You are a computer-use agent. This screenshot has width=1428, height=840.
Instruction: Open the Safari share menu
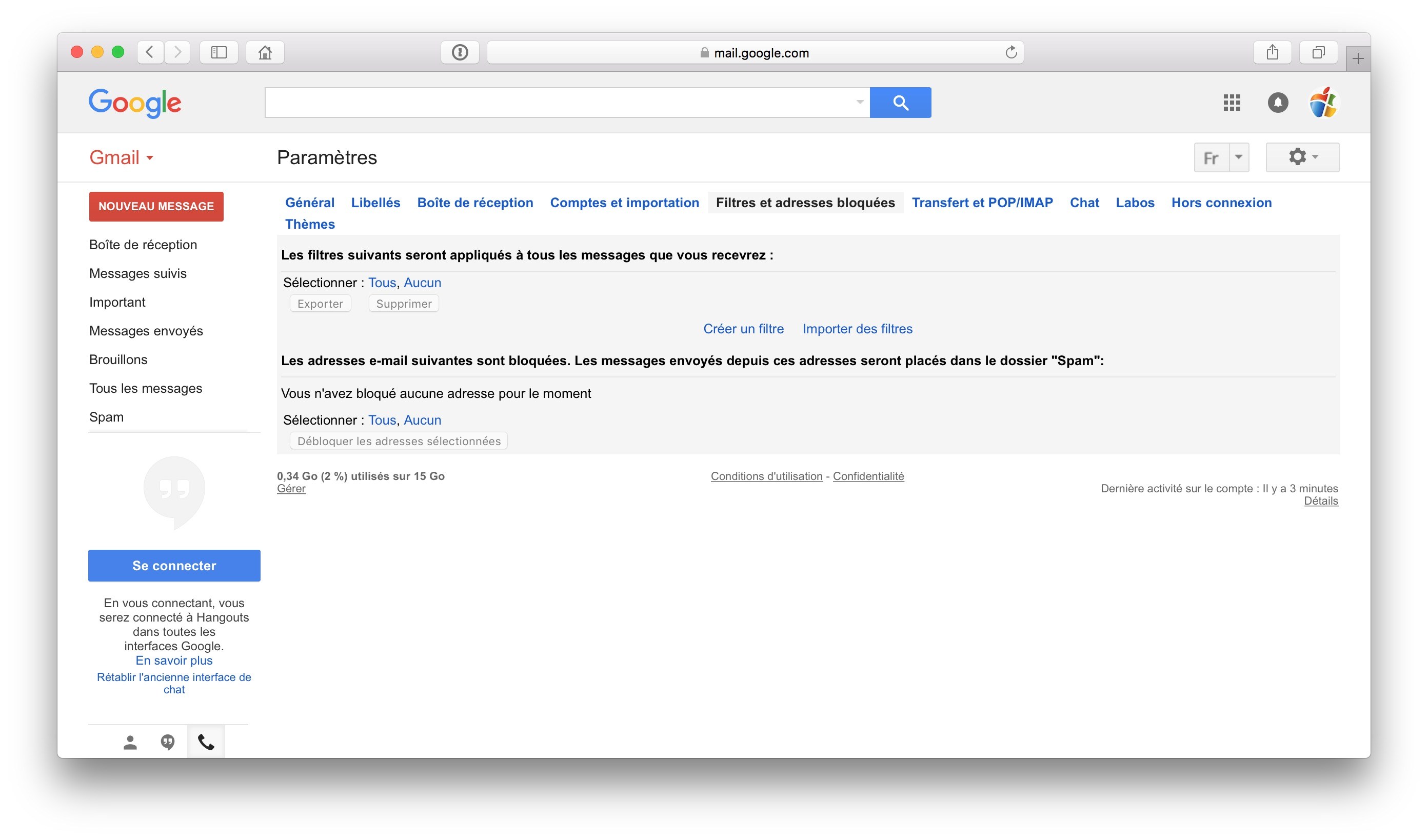tap(1272, 52)
